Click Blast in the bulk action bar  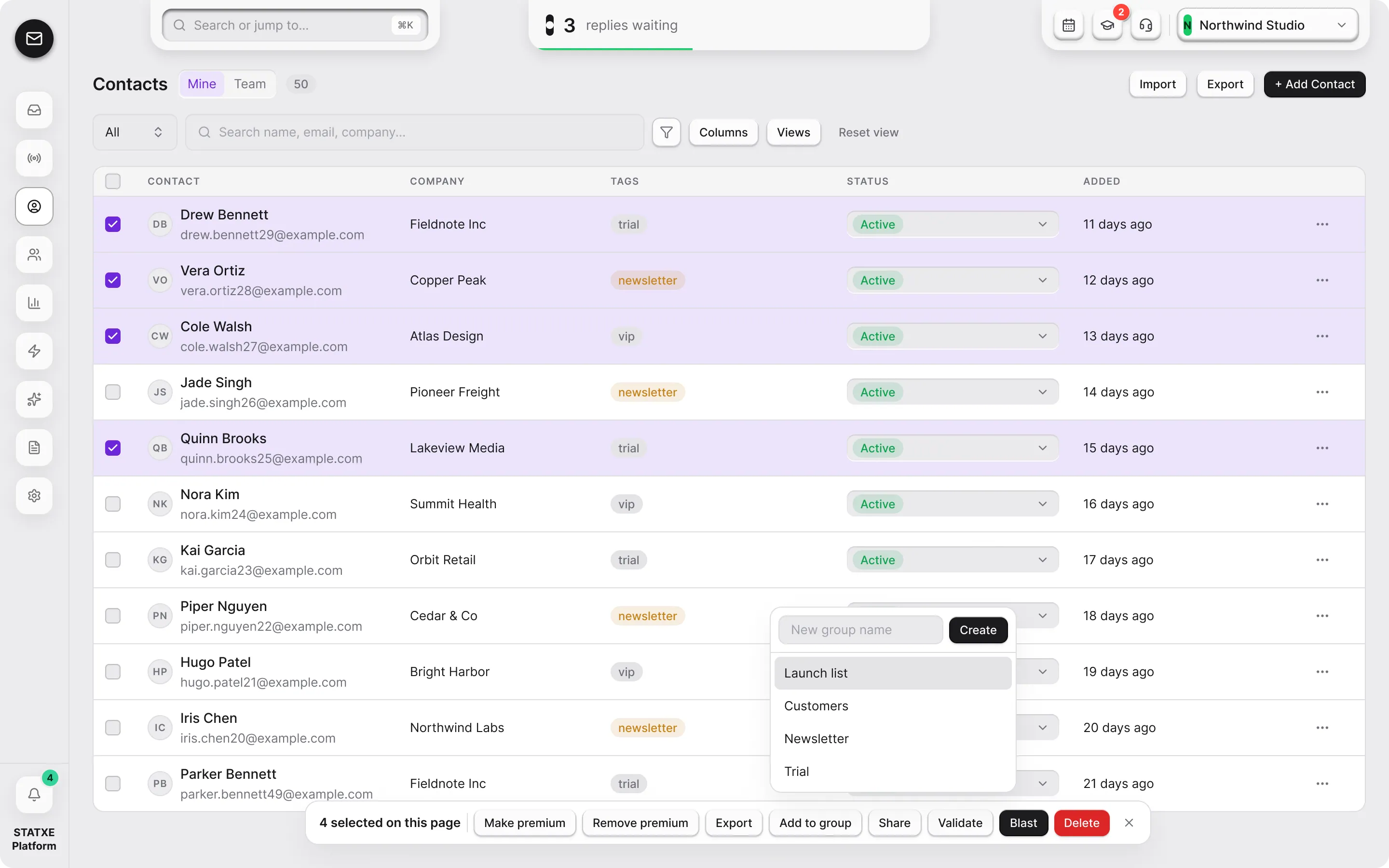tap(1023, 823)
